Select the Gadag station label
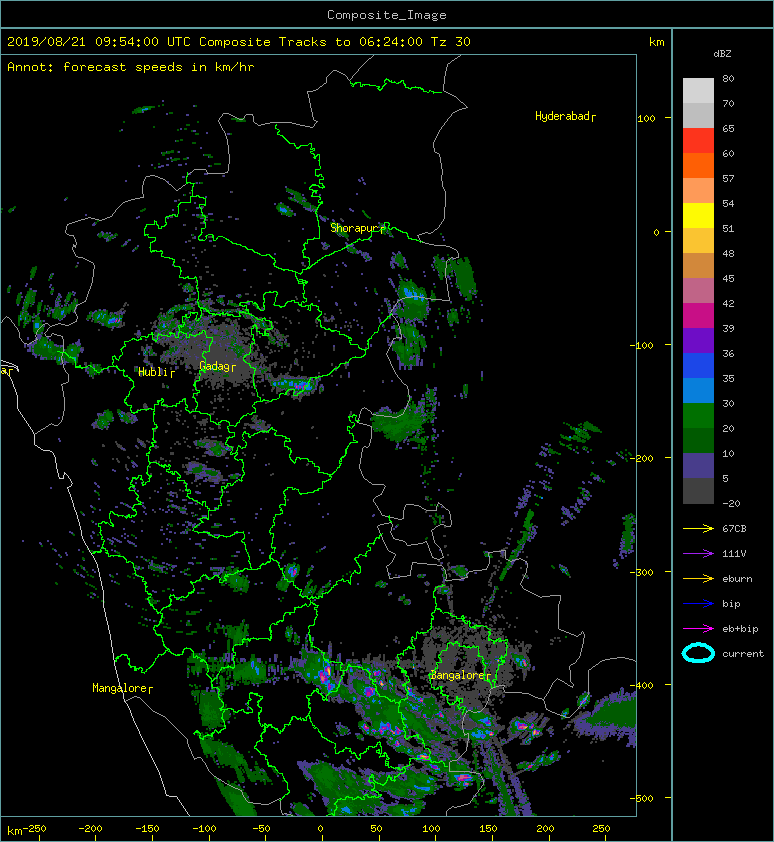Screen dimensions: 774x842 point(217,366)
